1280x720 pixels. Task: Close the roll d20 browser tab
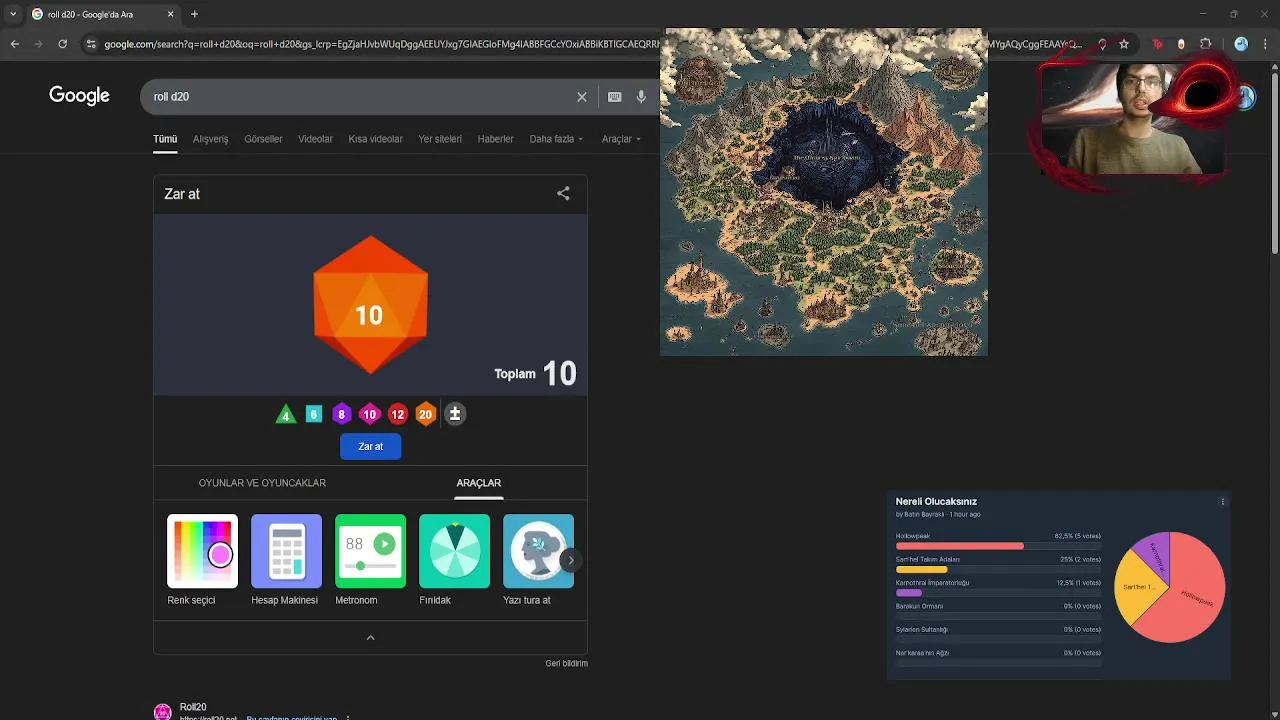point(170,14)
